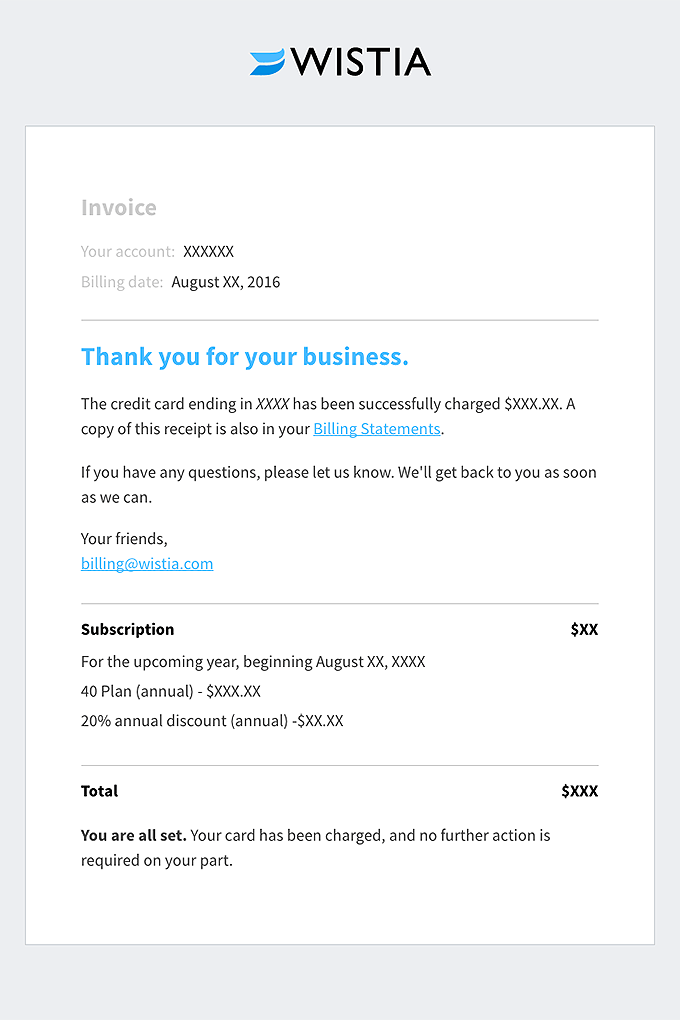Click the upcoming year beginning date line
This screenshot has width=680, height=1020.
(253, 662)
